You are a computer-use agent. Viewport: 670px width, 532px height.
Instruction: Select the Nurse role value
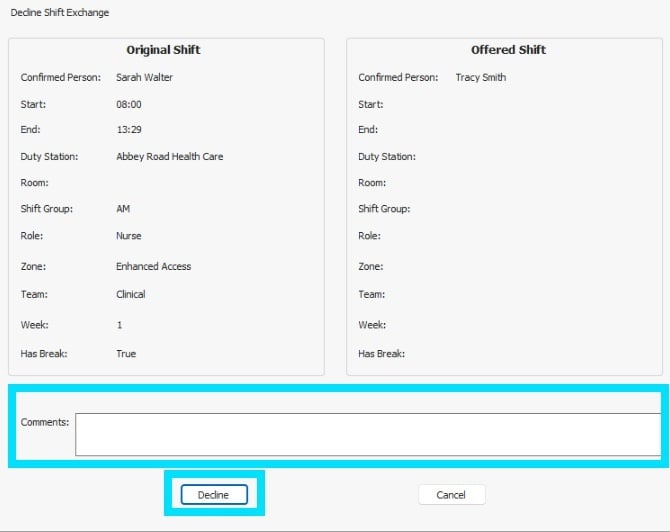click(x=129, y=236)
